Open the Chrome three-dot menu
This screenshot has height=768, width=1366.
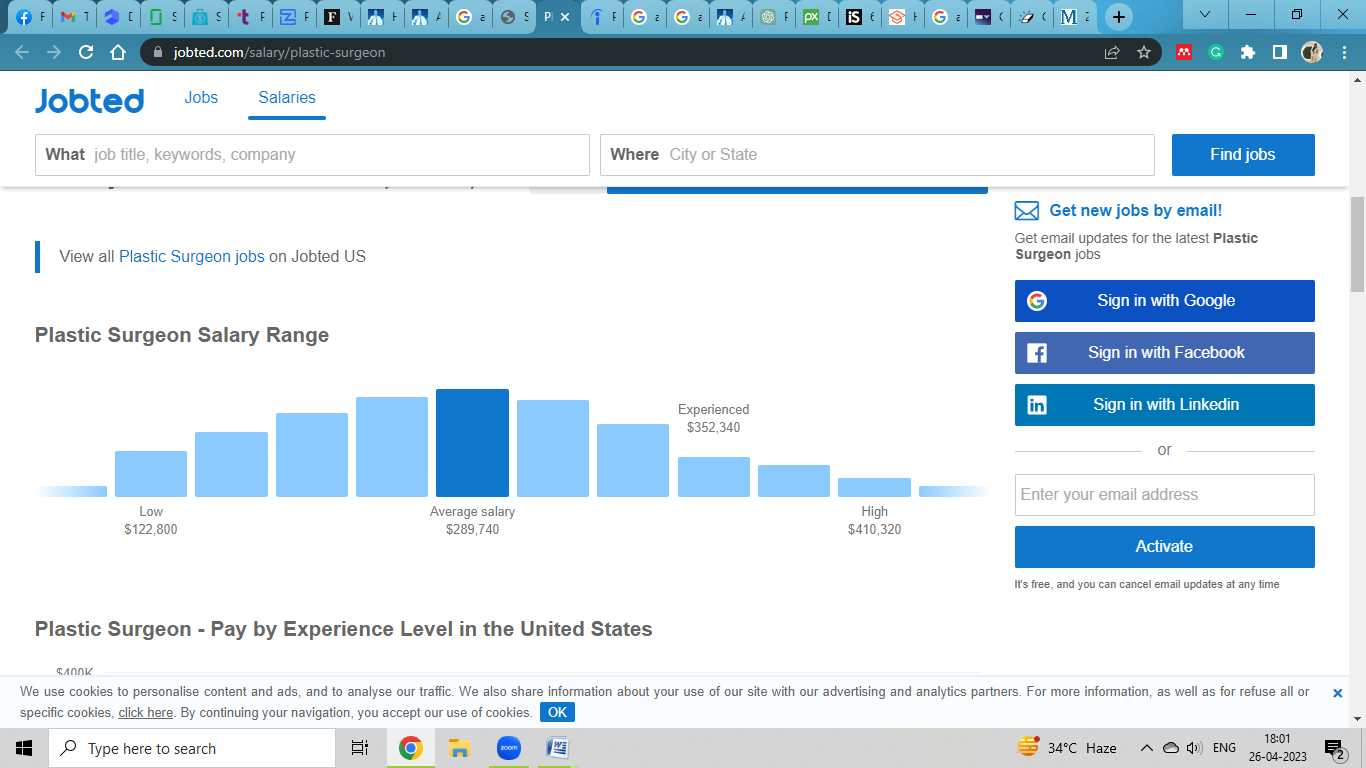click(x=1344, y=52)
